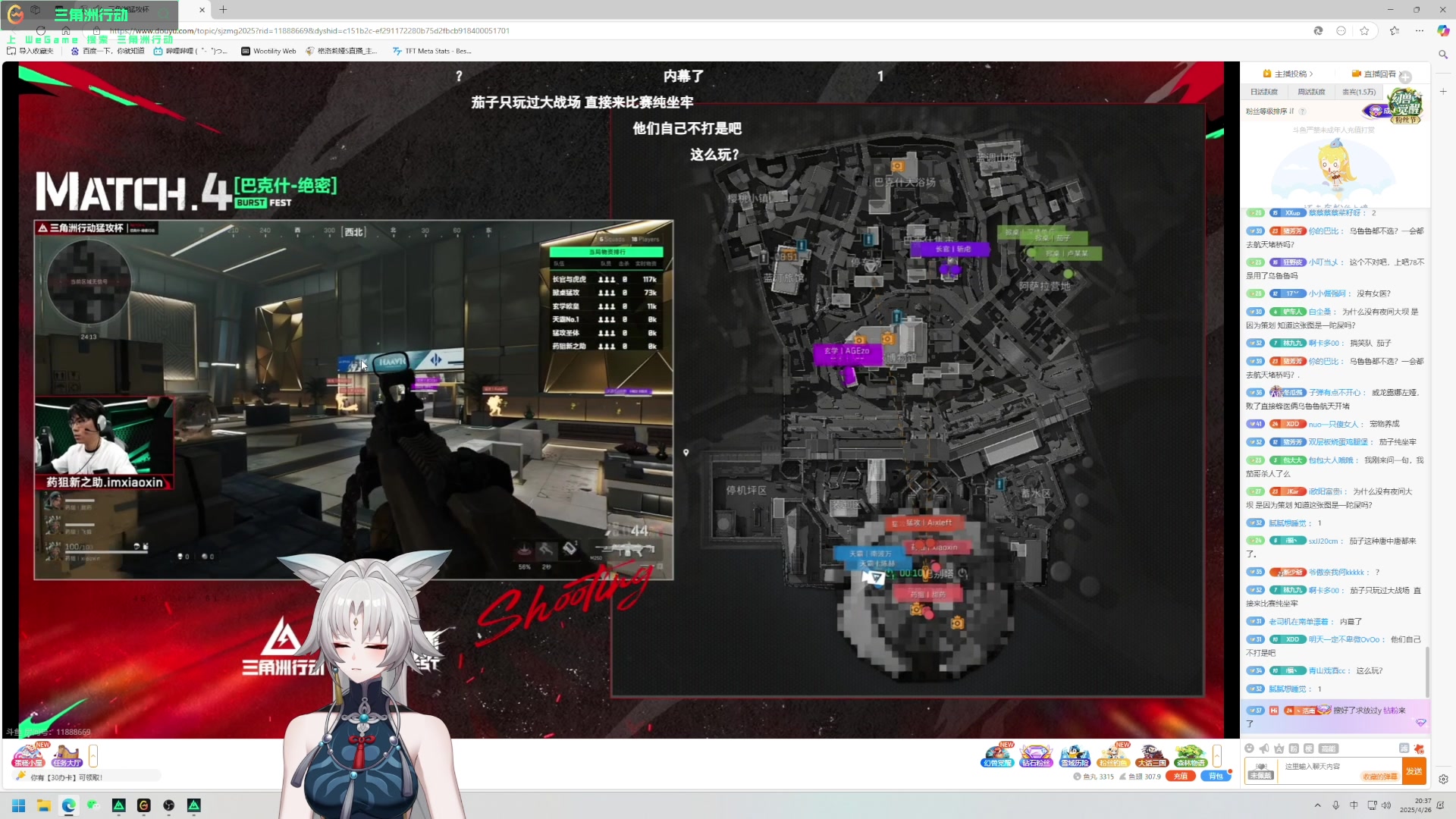Click the 幻兽觉醒 粉丝节 badge in chat panel
The height and width of the screenshot is (819, 1456).
(x=1405, y=105)
